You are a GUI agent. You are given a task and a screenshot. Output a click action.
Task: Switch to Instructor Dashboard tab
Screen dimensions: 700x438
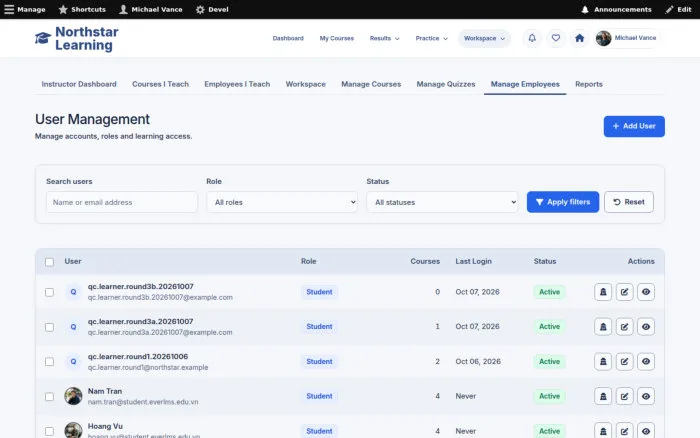79,84
